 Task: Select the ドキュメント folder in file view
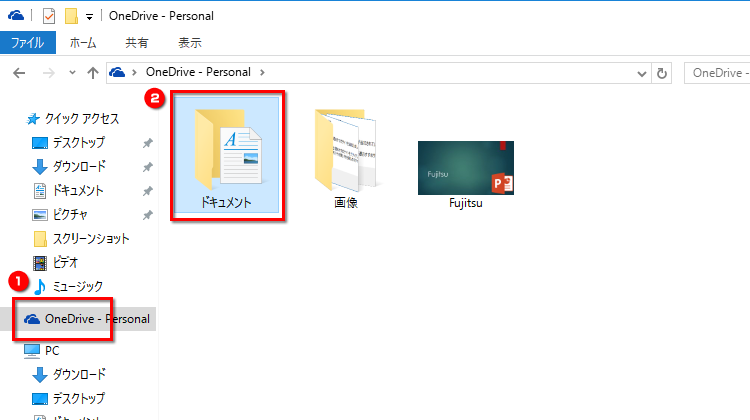coord(226,155)
